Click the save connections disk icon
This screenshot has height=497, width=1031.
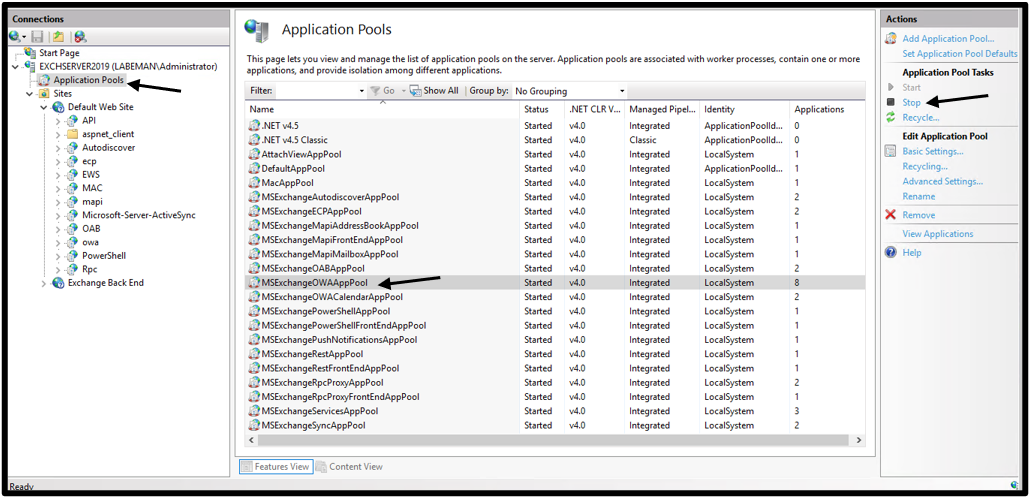tap(37, 37)
